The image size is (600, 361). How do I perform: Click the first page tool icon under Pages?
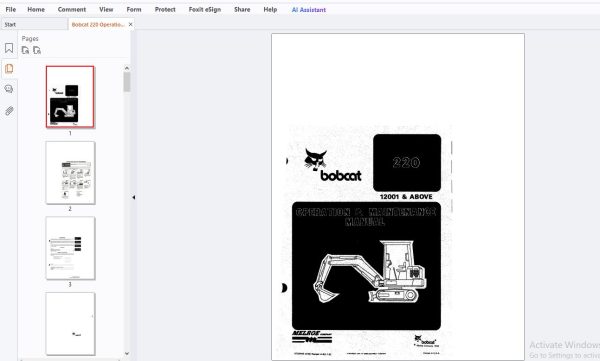[25, 50]
